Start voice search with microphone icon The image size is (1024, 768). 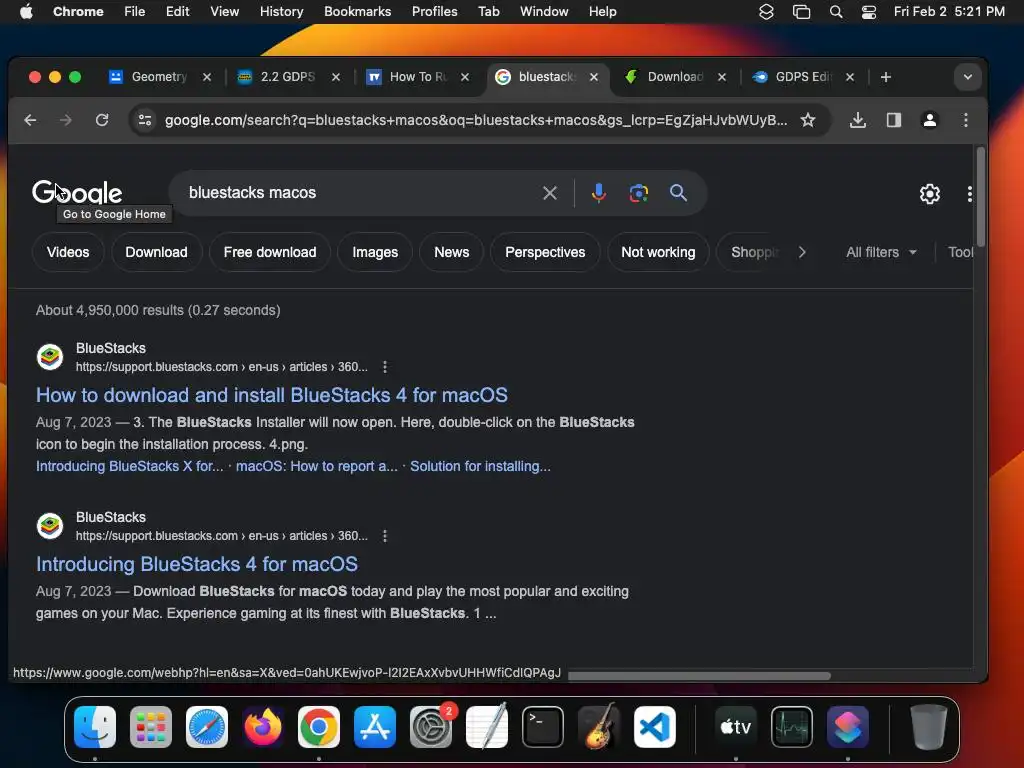tap(598, 193)
